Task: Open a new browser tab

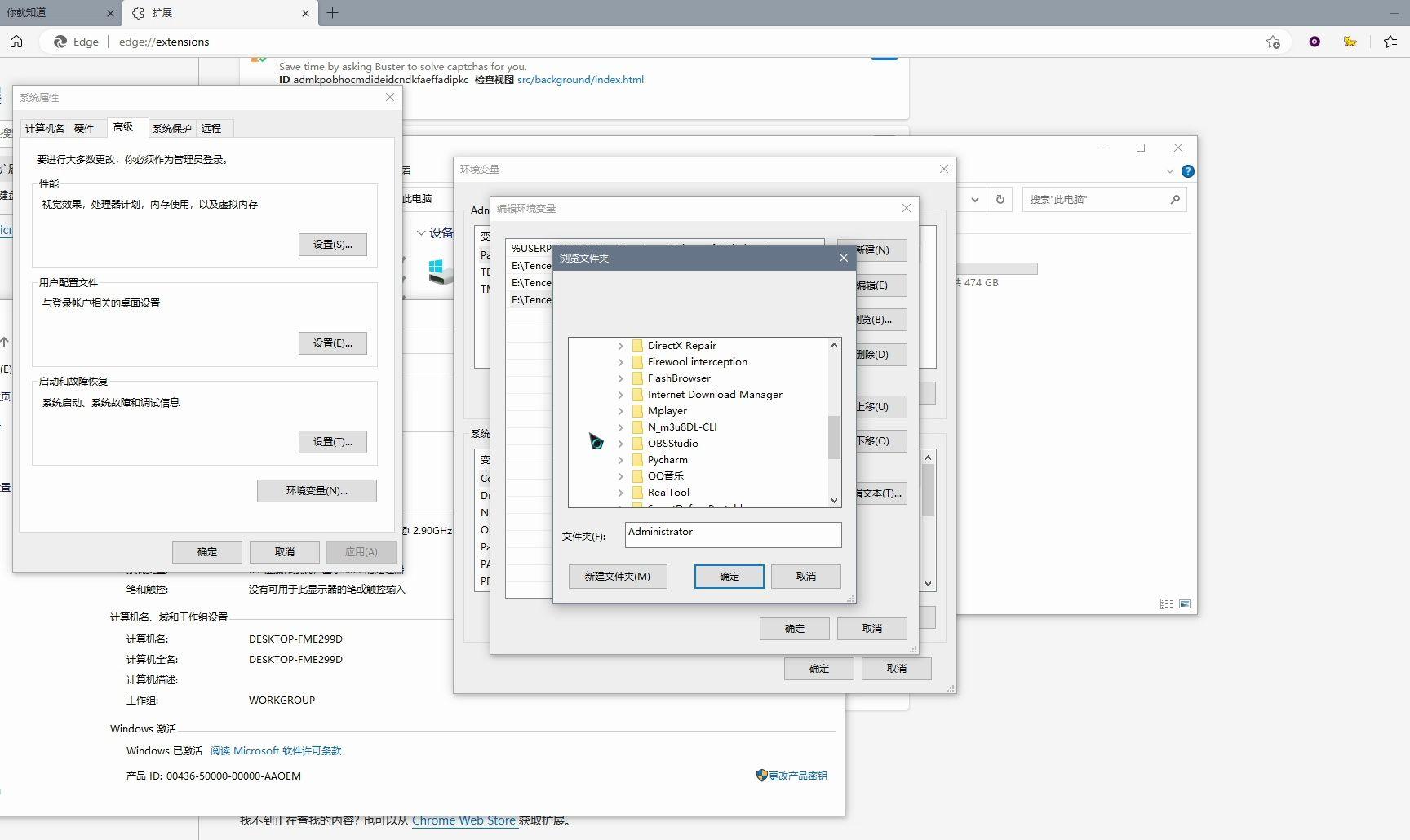Action: [x=332, y=12]
